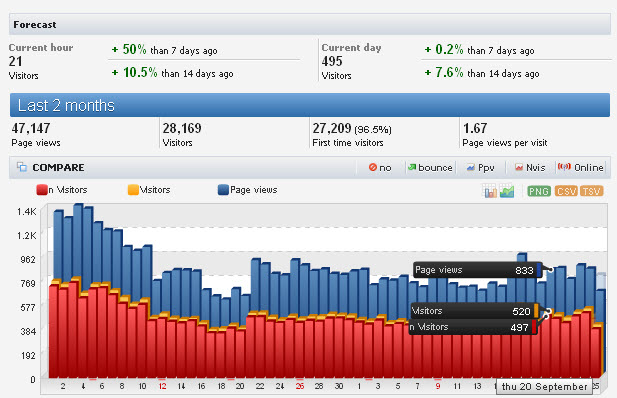Click the 1.67 Page views per visit
Viewport: 617px width, 398px height.
pos(475,128)
